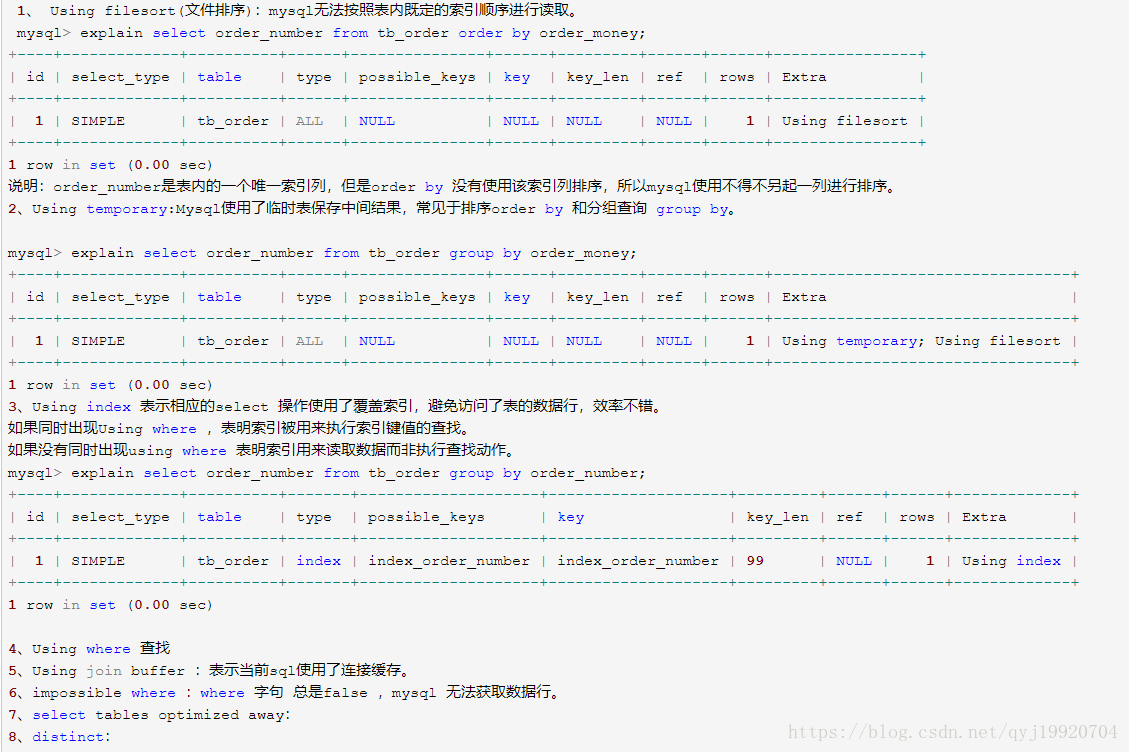Click index_order_number under the key column
The height and width of the screenshot is (752, 1129).
(x=638, y=561)
